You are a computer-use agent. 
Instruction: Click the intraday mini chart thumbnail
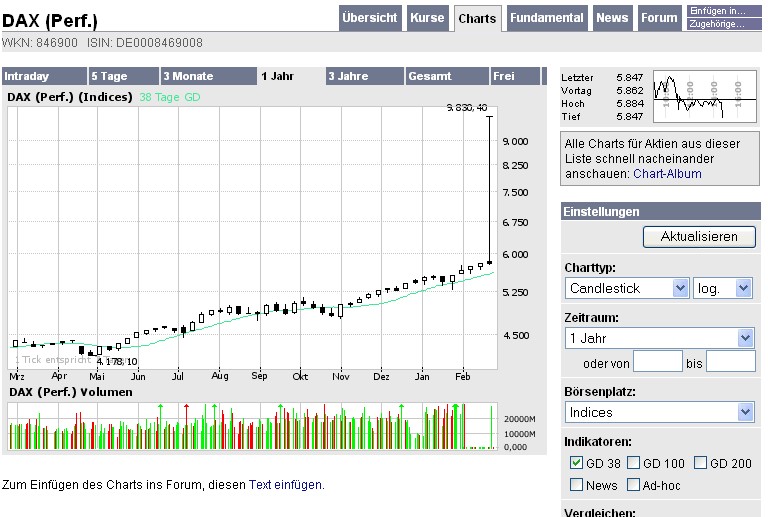click(x=705, y=96)
